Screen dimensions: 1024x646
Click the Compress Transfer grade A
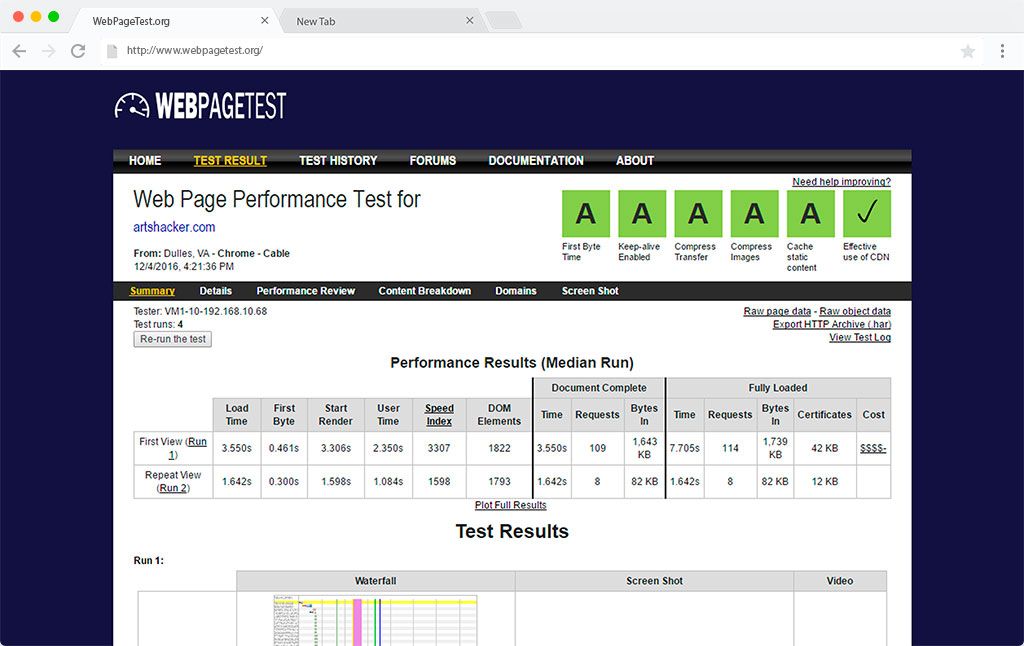pyautogui.click(x=698, y=214)
